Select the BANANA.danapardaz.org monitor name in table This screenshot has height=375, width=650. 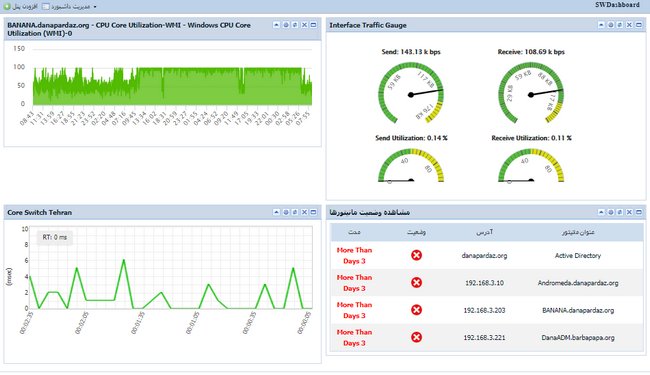pos(578,310)
